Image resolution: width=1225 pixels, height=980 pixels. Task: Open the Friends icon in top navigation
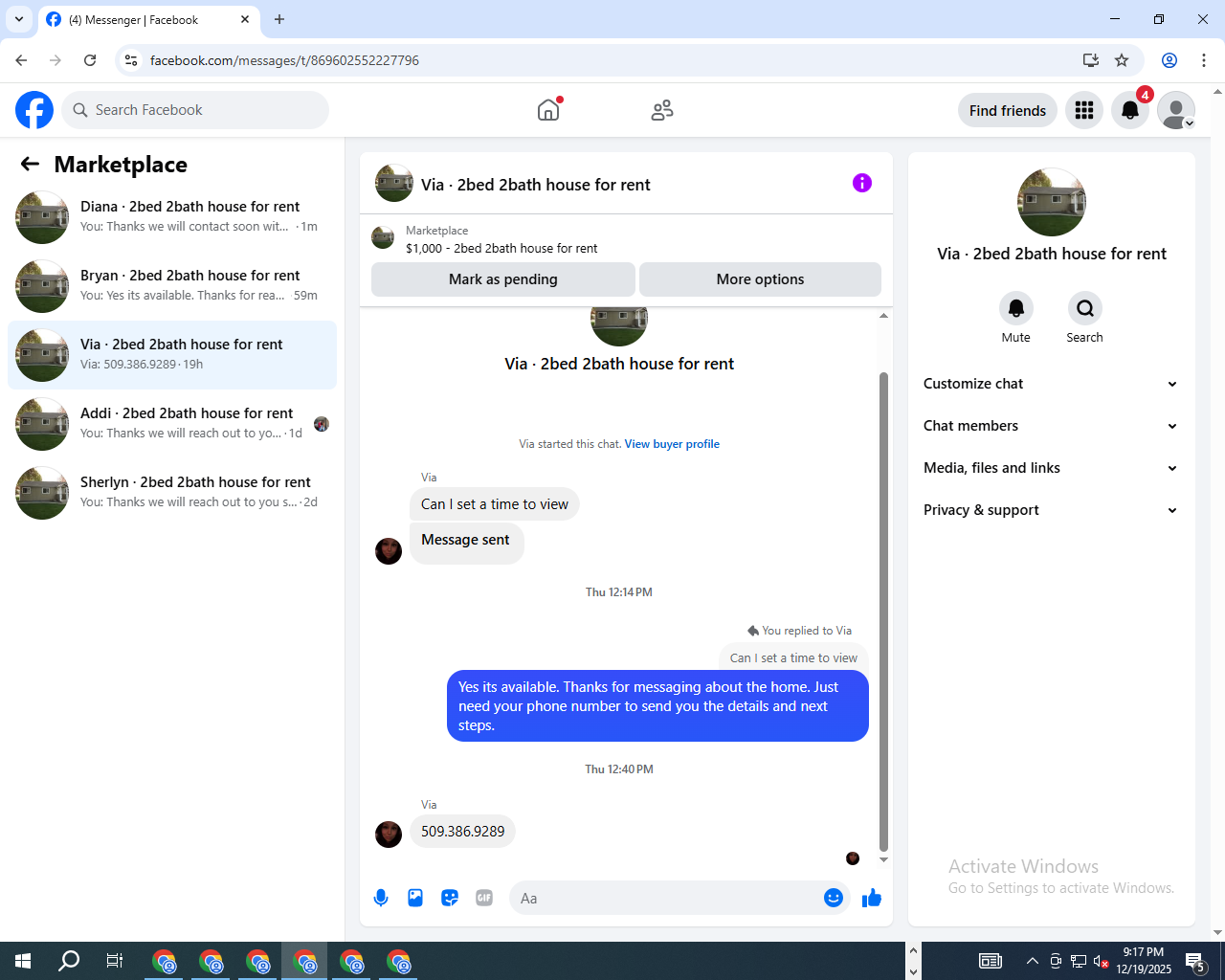[661, 110]
